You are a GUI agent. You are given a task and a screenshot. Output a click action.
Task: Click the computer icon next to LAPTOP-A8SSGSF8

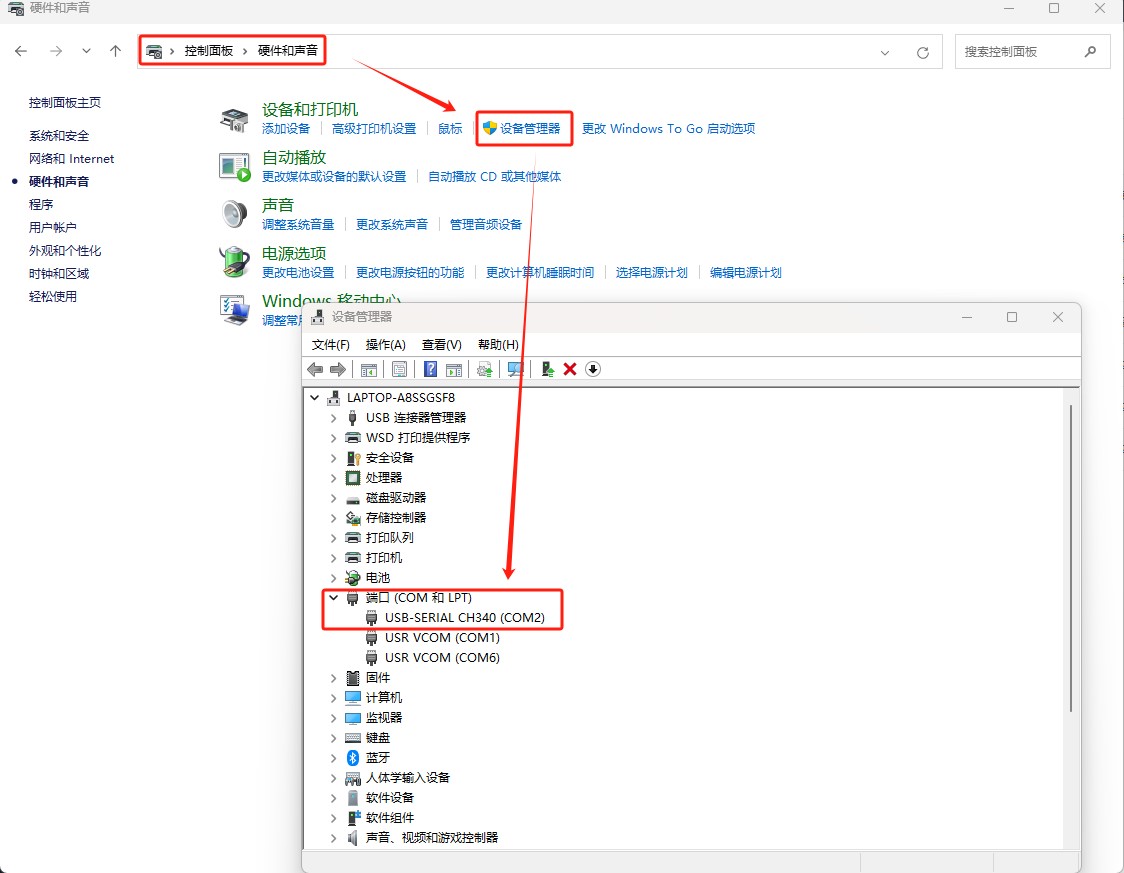click(x=333, y=398)
